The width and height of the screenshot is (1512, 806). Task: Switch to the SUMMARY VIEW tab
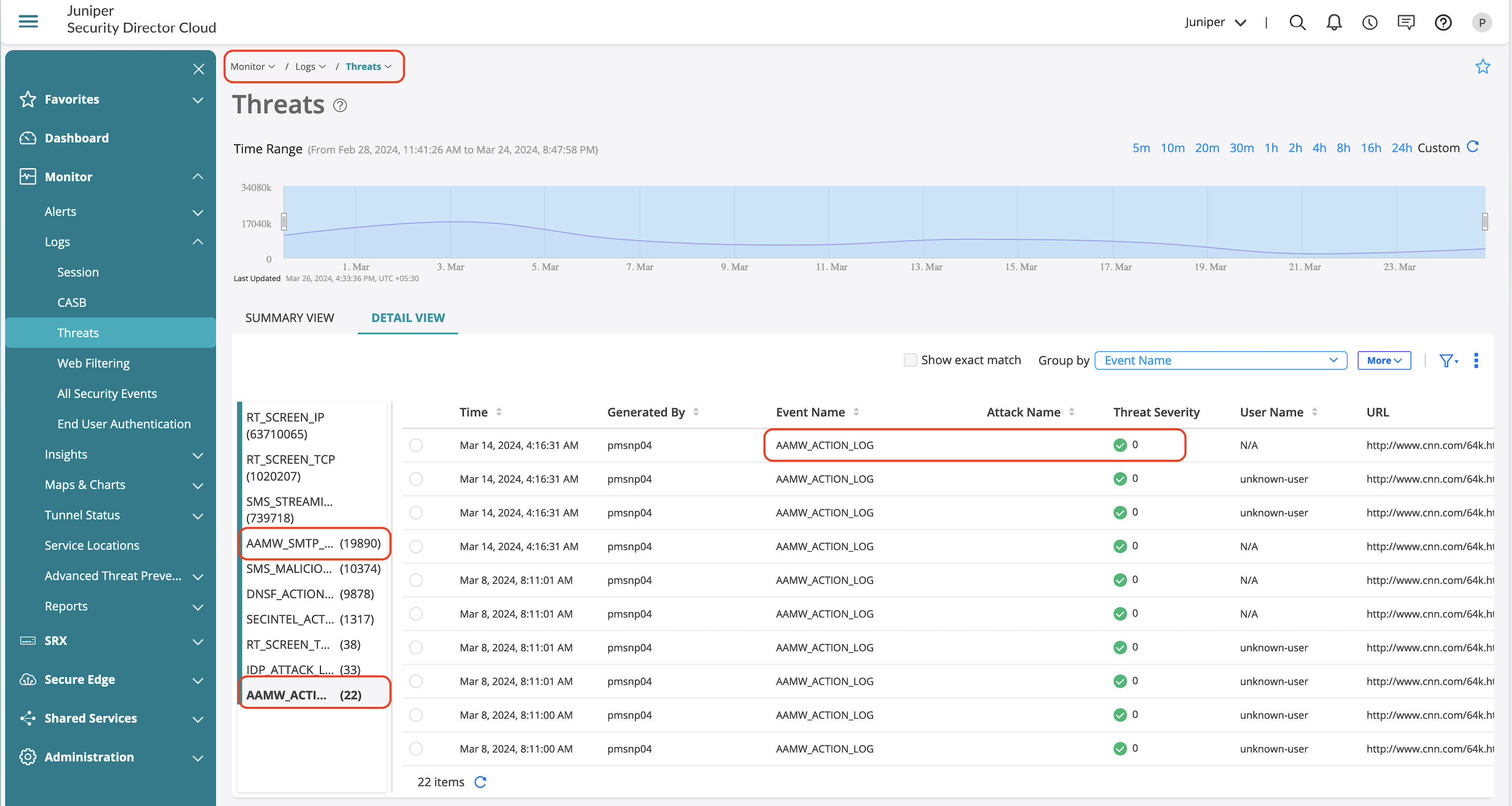(x=289, y=318)
